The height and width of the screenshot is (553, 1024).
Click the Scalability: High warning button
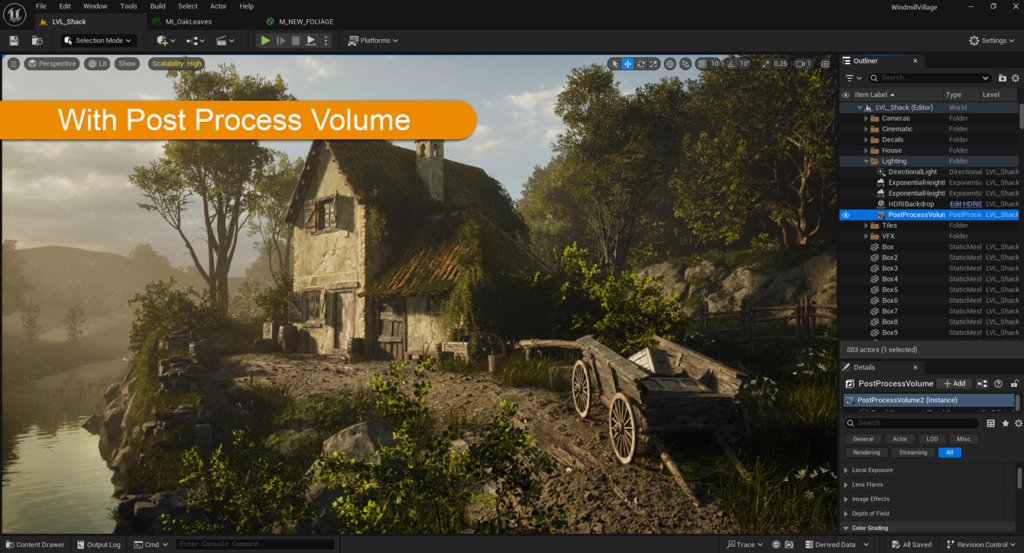176,63
